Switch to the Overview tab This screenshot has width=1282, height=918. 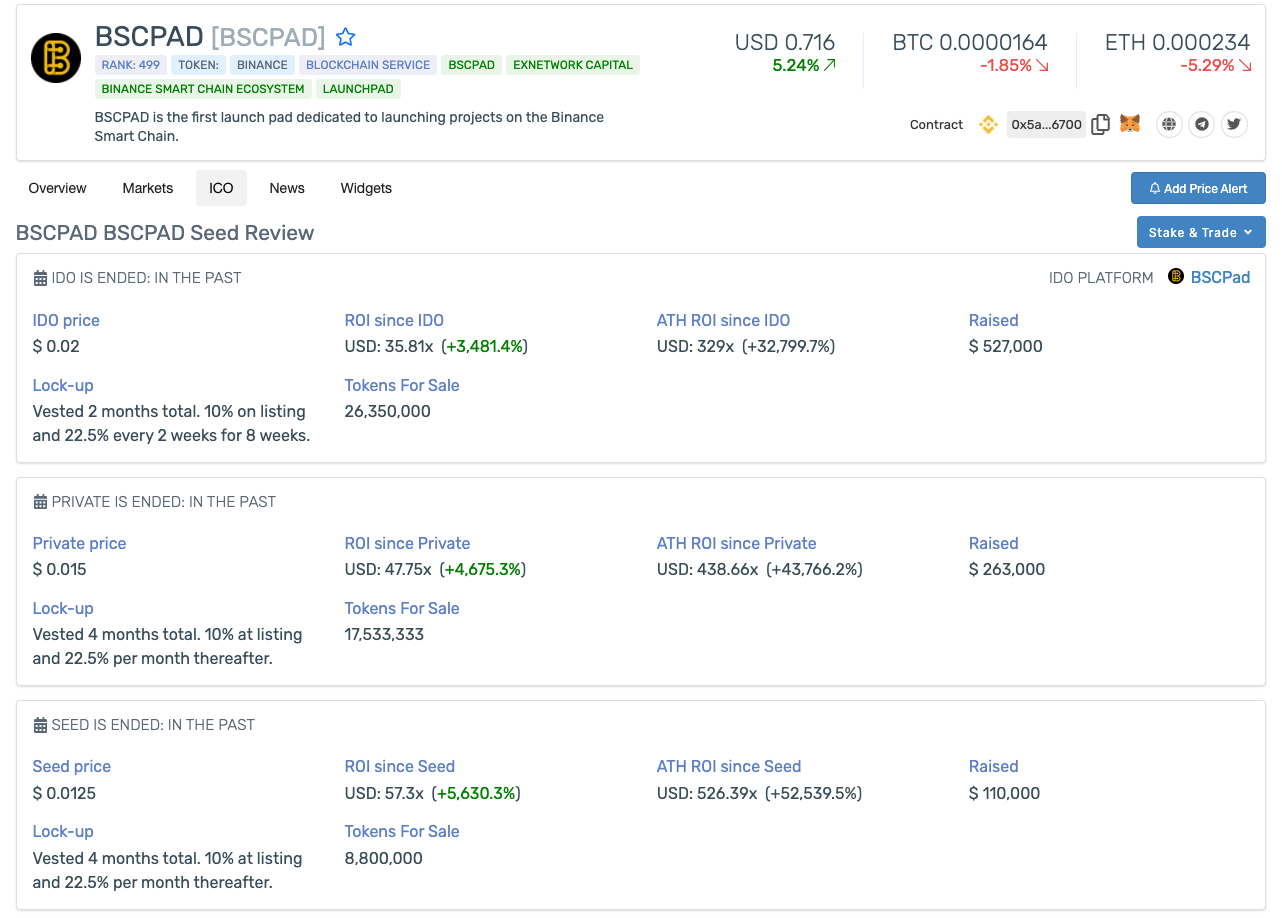(x=57, y=188)
